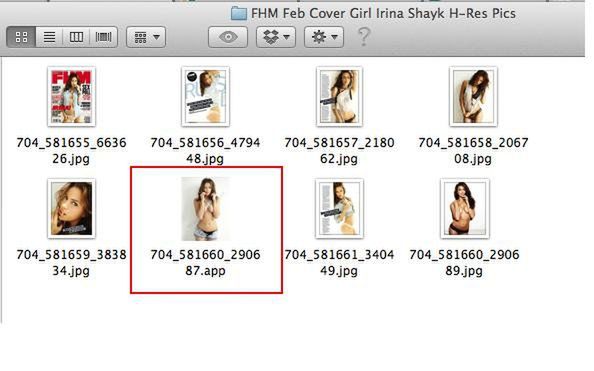This screenshot has width=594, height=371.
Task: Select the 704_581660_290687.app file icon
Action: click(x=205, y=209)
